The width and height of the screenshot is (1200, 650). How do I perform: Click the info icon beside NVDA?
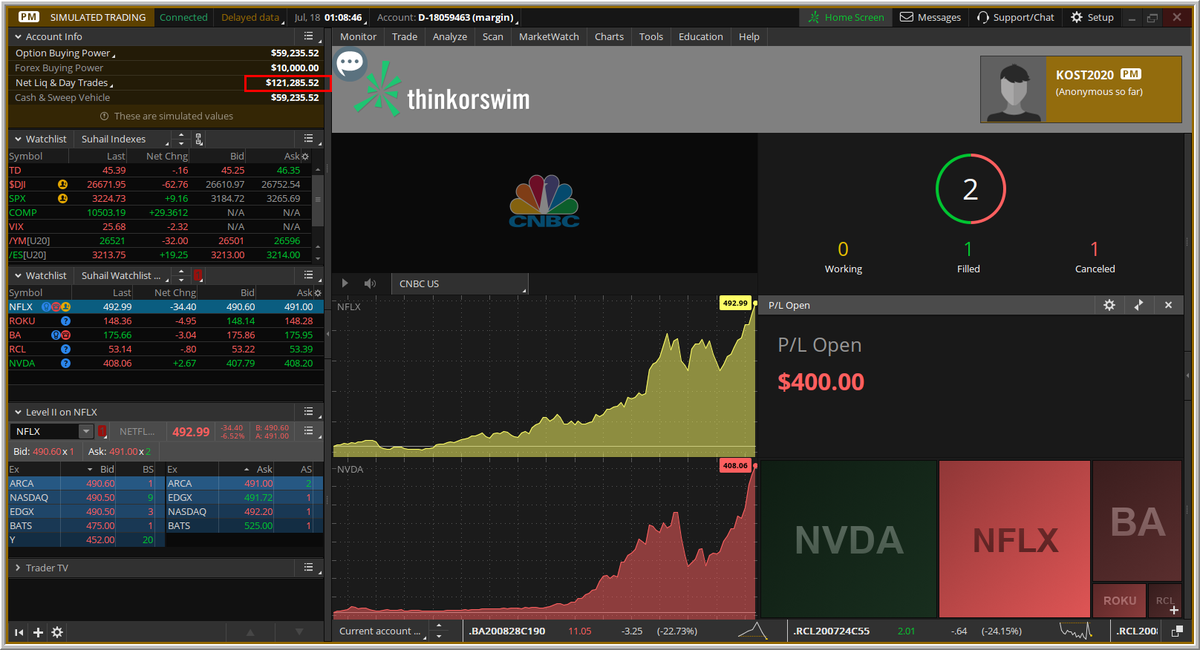[65, 363]
